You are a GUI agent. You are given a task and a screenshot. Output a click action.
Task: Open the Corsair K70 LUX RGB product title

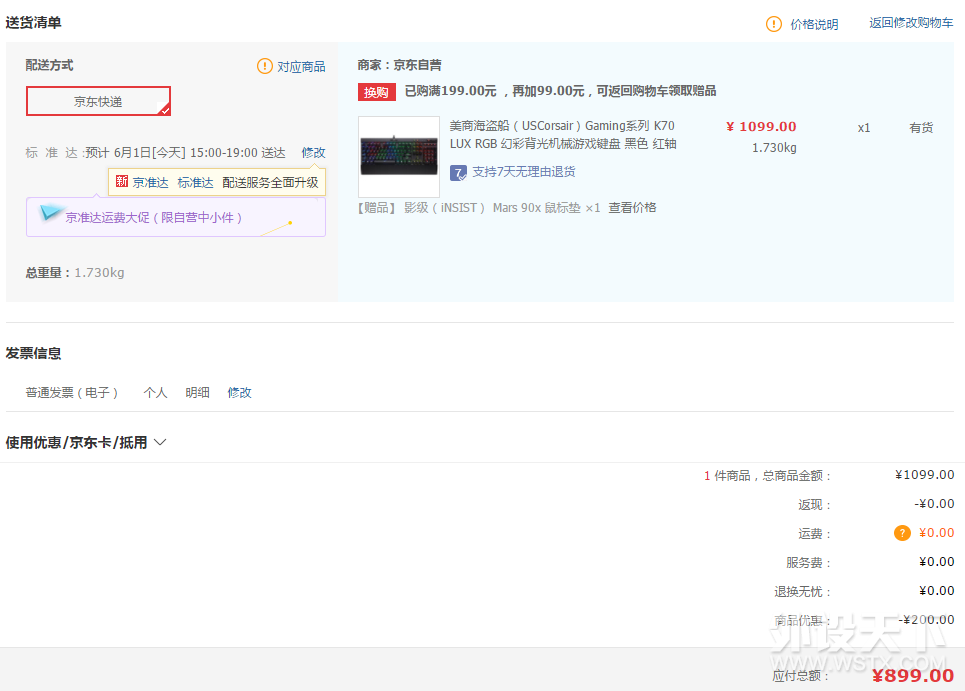point(562,135)
